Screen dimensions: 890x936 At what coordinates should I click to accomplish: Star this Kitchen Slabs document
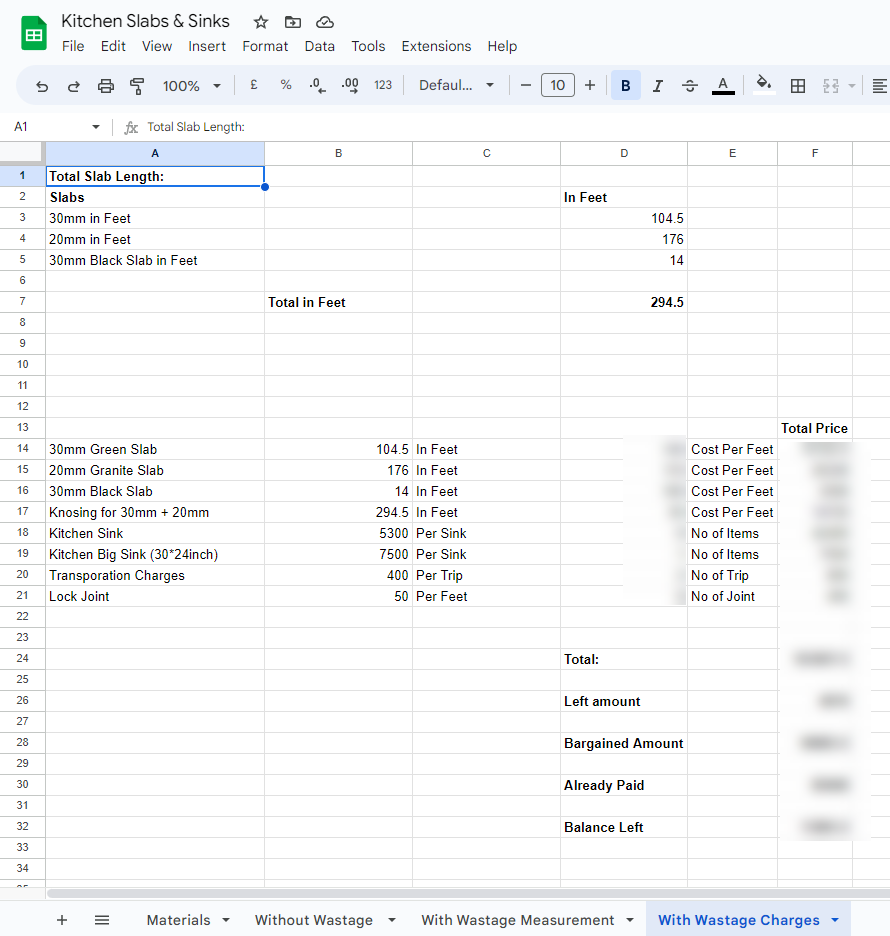pos(261,22)
